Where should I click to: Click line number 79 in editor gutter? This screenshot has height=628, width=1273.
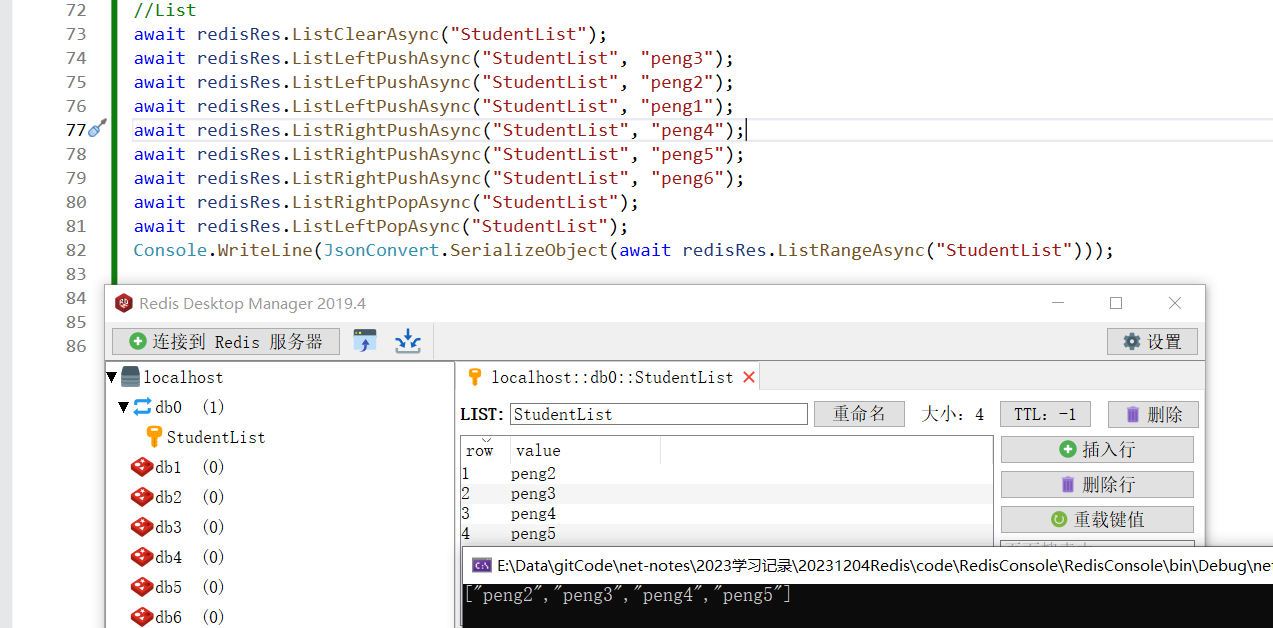[76, 178]
